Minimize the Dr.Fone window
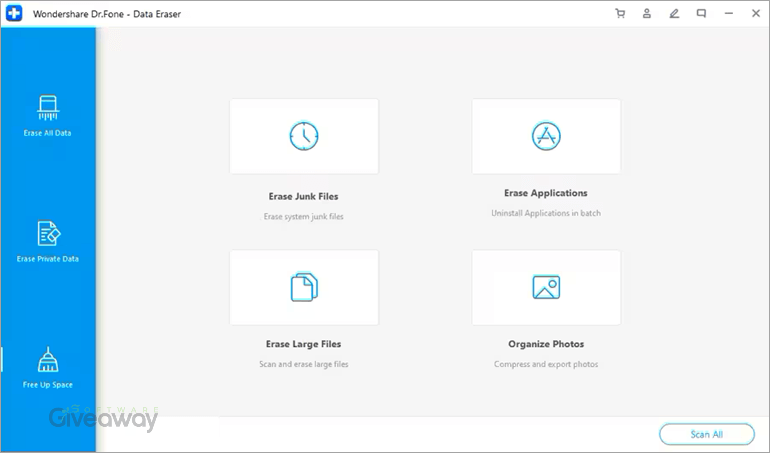This screenshot has width=770, height=453. [x=729, y=14]
